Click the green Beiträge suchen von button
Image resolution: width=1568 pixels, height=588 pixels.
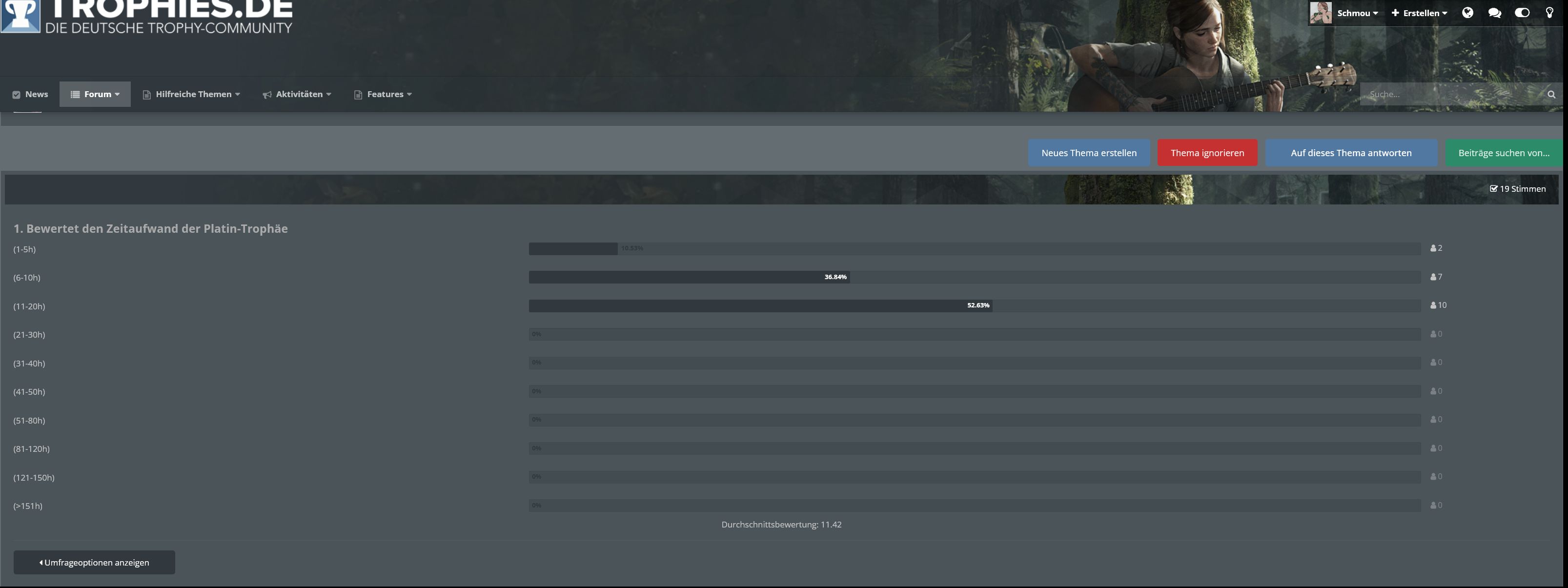point(1504,153)
